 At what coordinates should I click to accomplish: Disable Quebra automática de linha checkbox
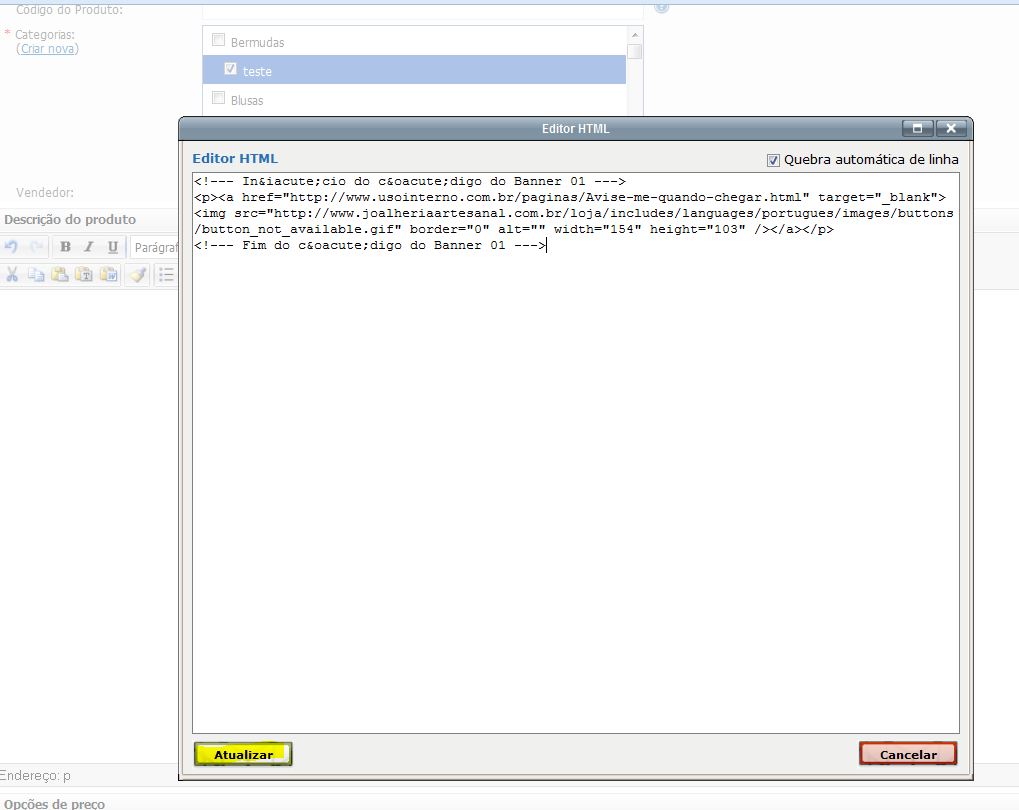click(773, 160)
